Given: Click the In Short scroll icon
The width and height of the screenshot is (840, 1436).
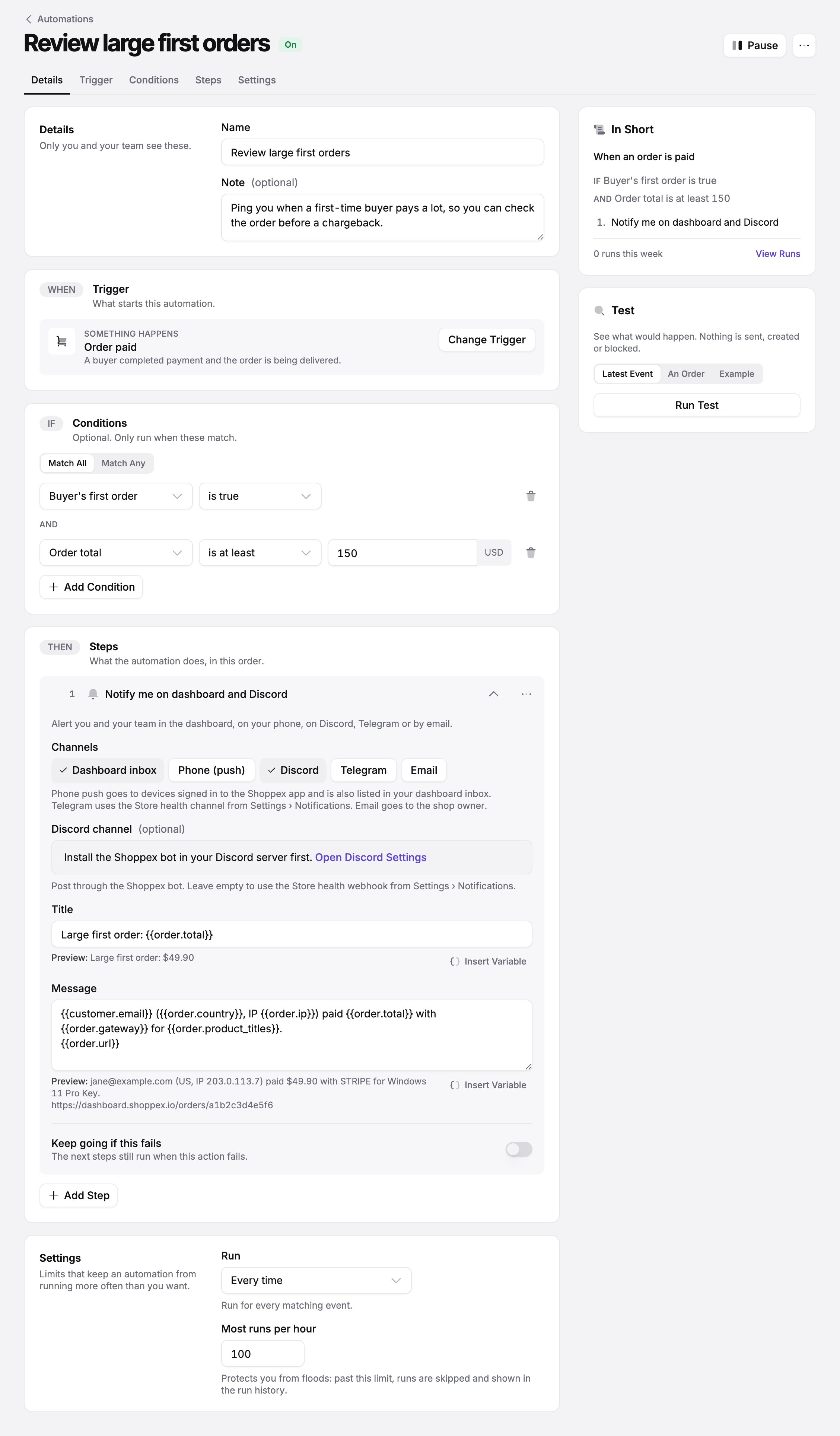Looking at the screenshot, I should (599, 129).
